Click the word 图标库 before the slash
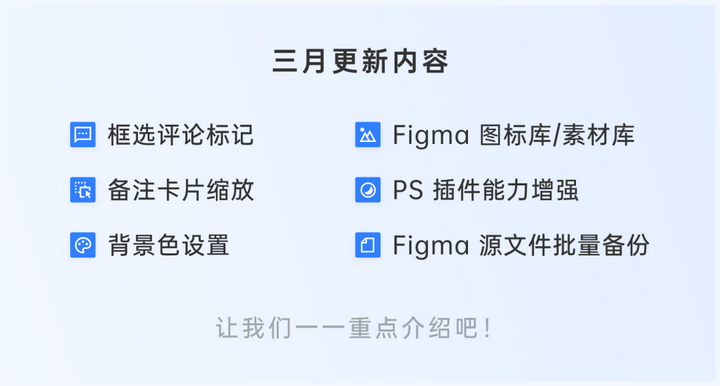This screenshot has width=720, height=386. 516,135
